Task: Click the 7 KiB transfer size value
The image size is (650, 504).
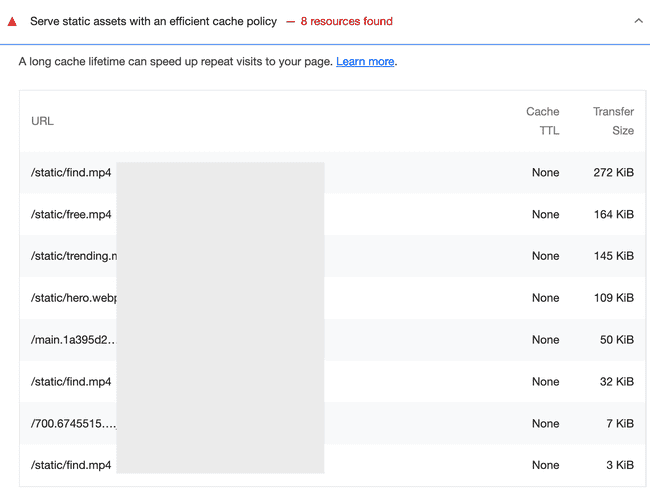Action: [617, 424]
